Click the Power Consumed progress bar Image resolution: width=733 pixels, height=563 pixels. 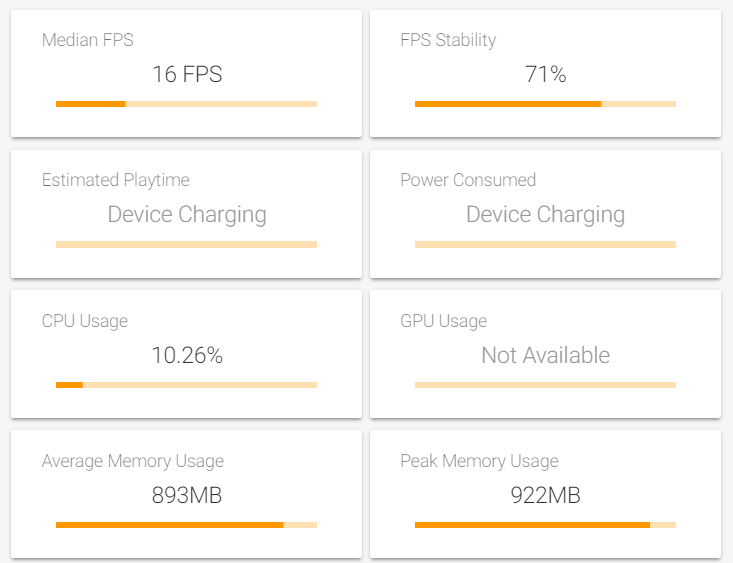(x=545, y=245)
